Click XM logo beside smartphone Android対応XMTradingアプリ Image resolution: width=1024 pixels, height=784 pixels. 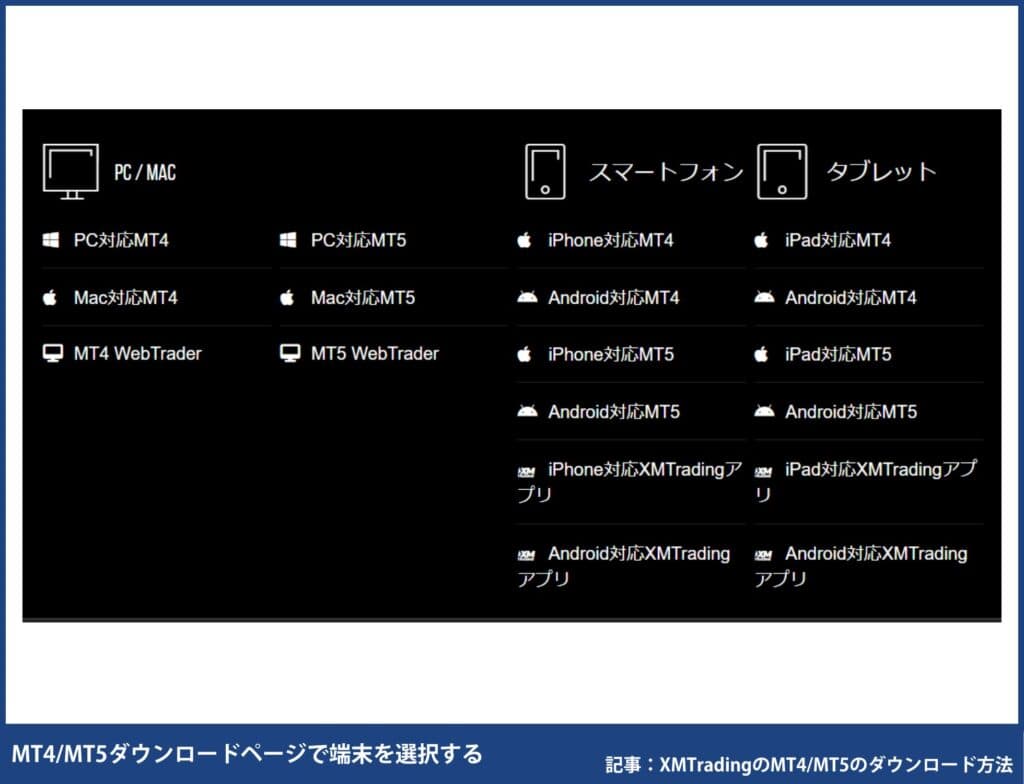(526, 555)
